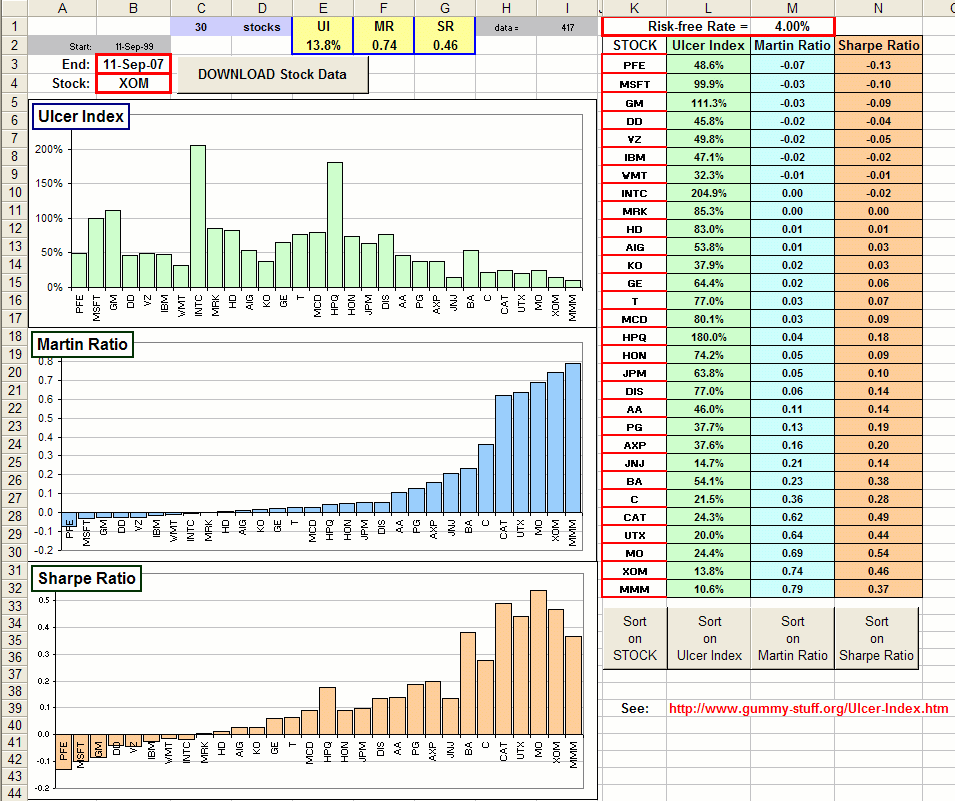Select the data count cell 417

567,27
